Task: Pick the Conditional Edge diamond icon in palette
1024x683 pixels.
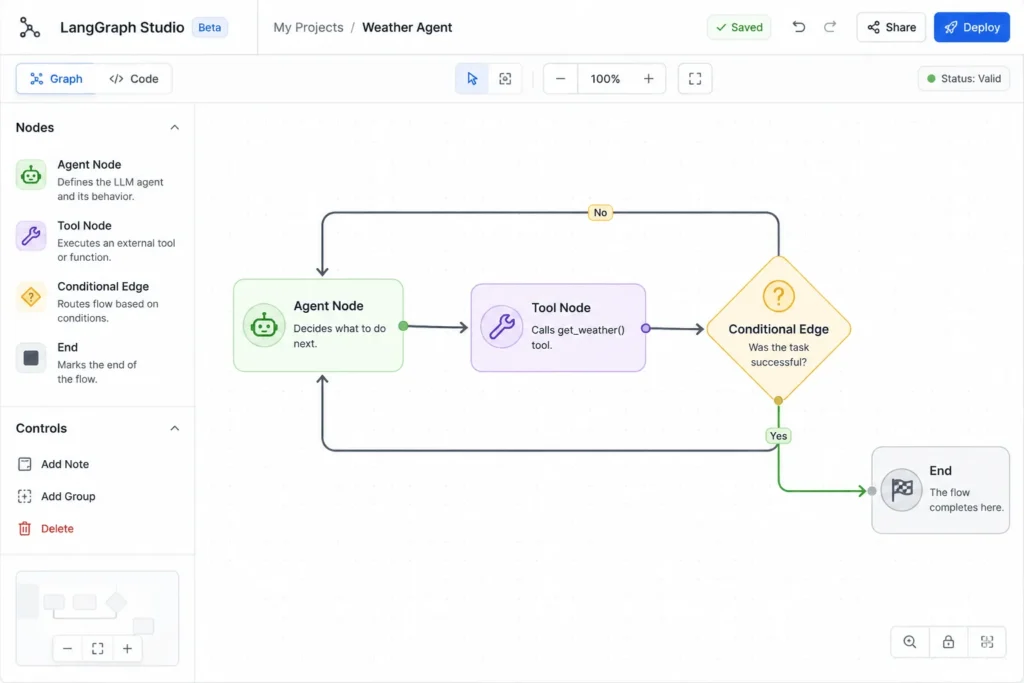Action: (31, 297)
